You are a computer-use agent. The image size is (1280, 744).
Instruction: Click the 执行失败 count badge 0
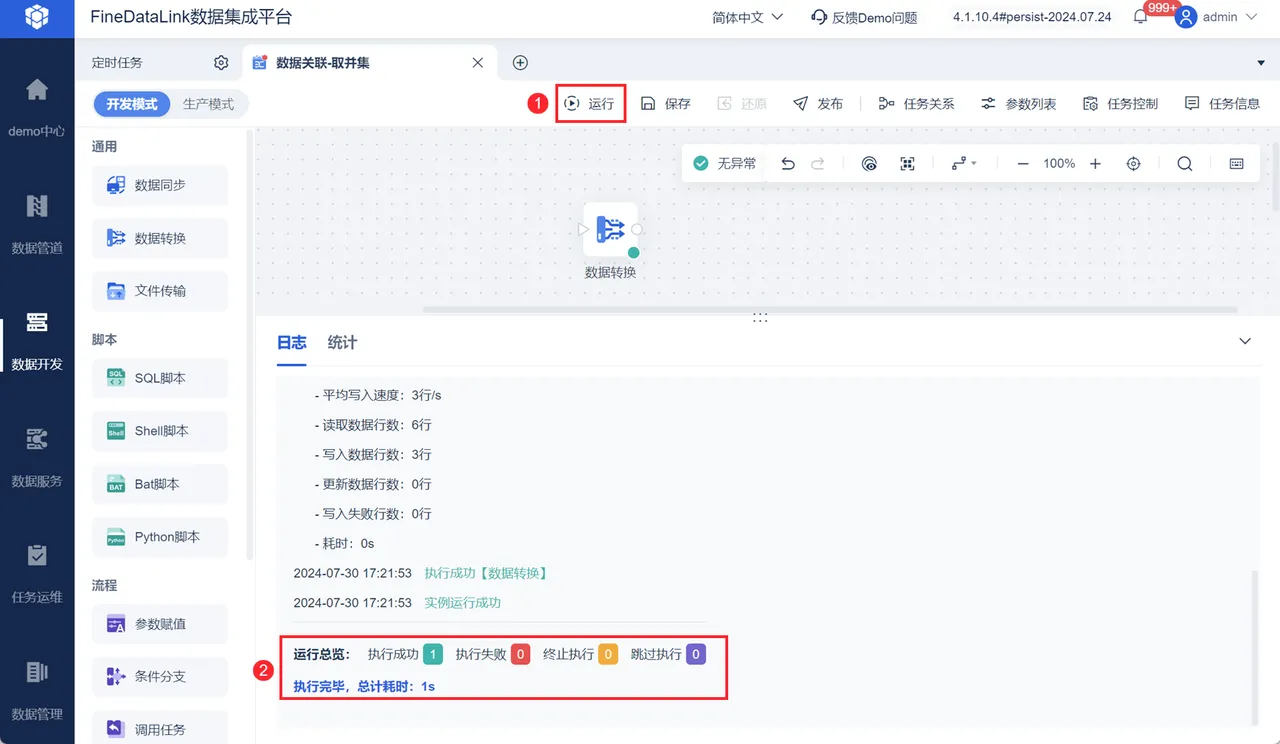pos(521,654)
